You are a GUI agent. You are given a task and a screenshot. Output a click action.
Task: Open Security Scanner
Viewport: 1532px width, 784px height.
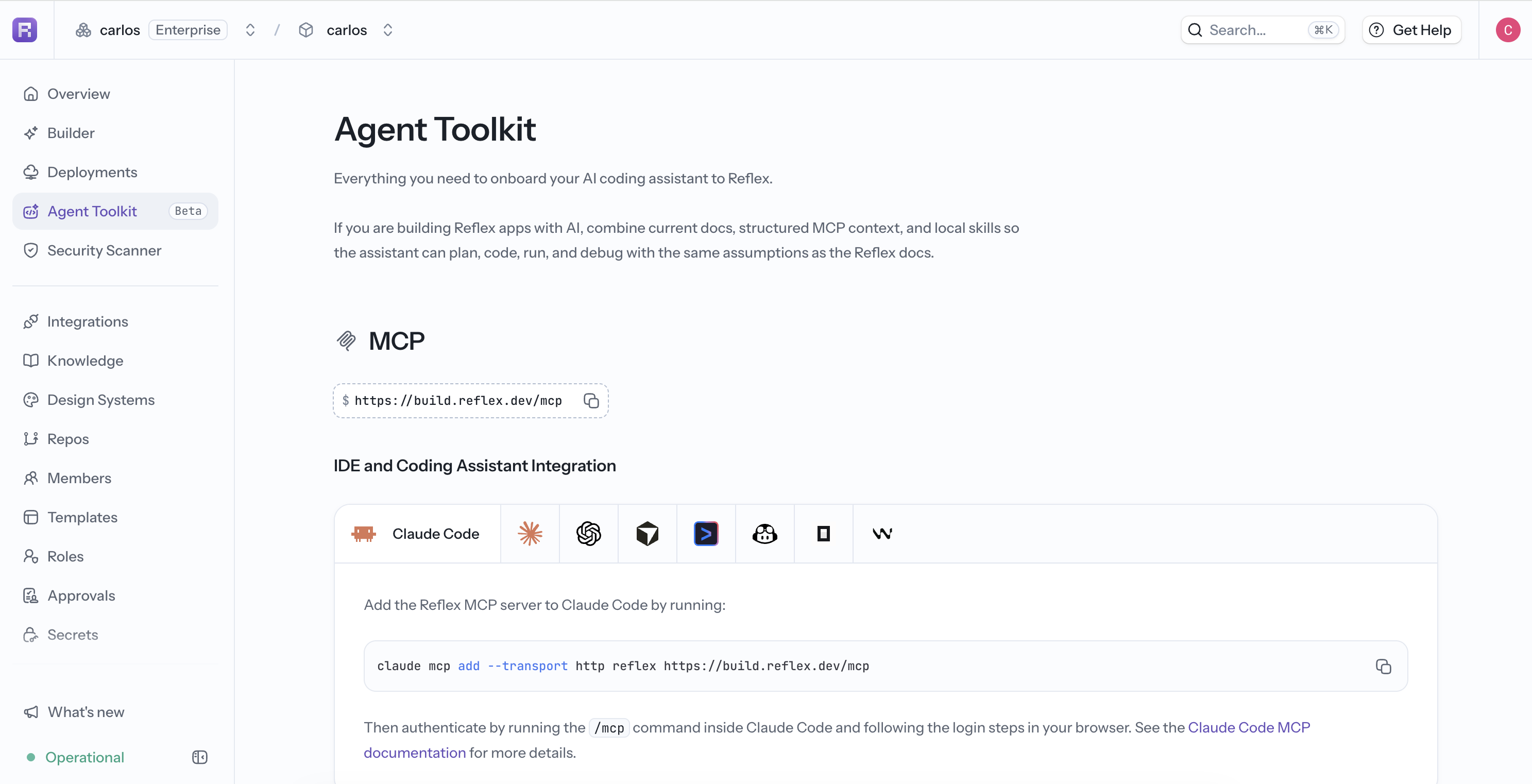tap(115, 250)
